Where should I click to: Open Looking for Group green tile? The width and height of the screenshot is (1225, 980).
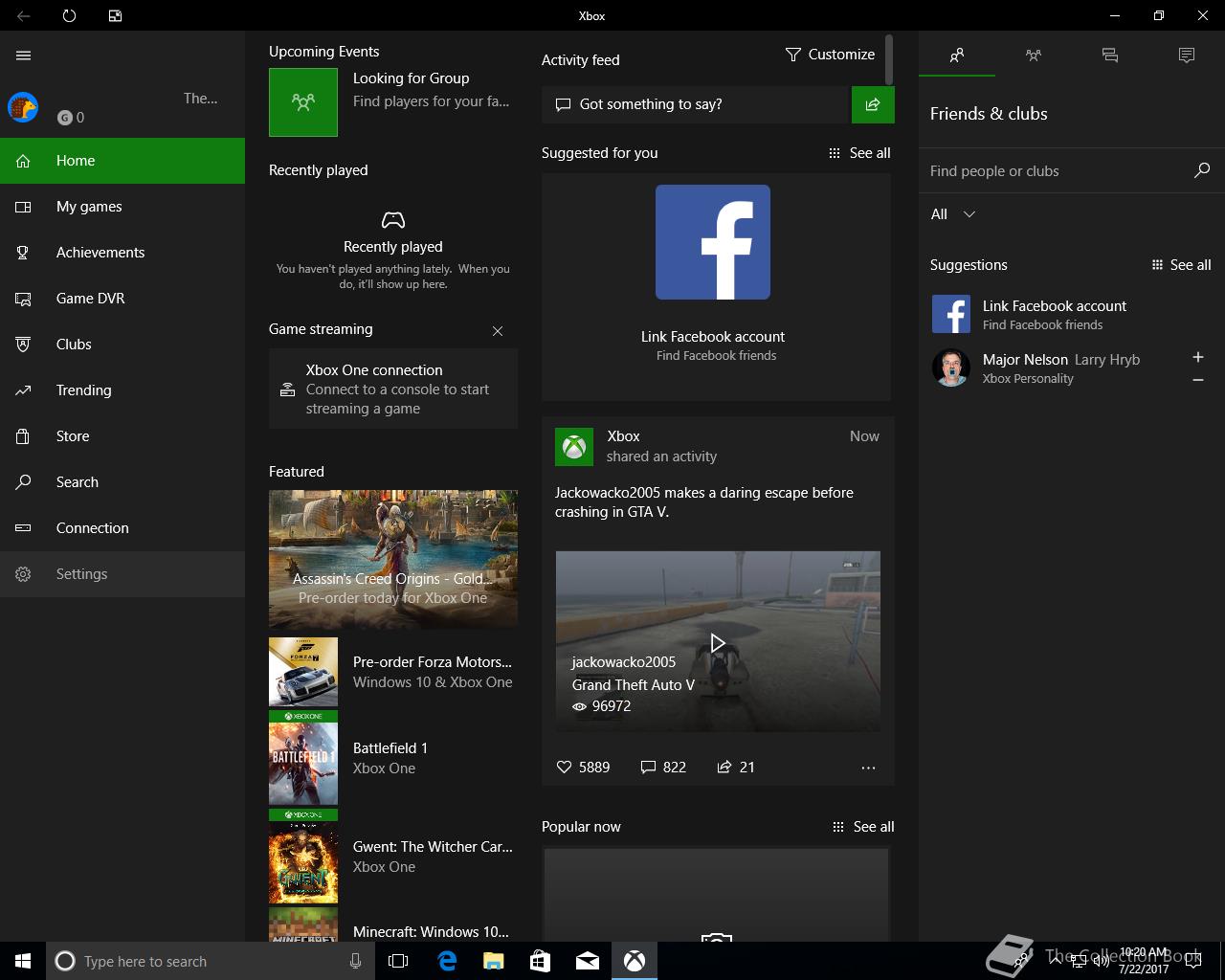[x=303, y=101]
